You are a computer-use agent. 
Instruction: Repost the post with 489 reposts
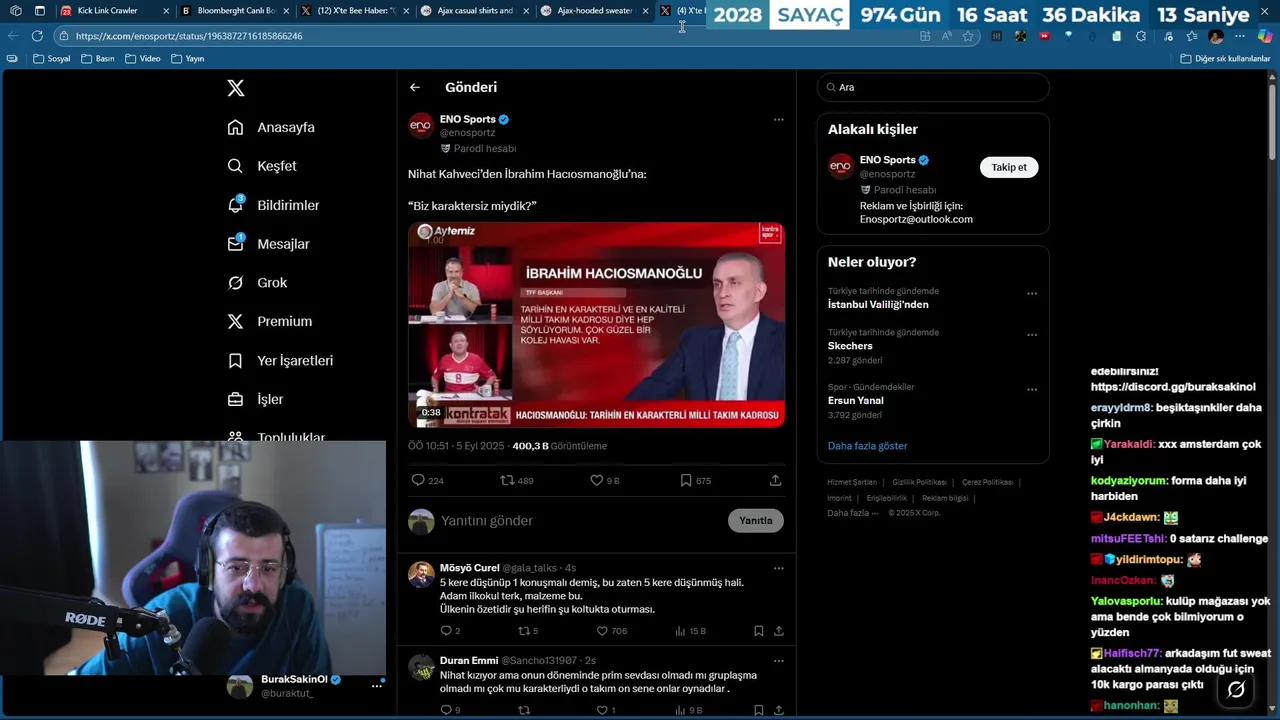(517, 480)
